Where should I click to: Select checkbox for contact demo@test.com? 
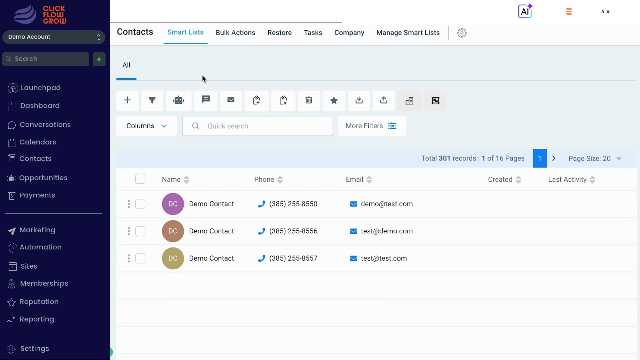tap(140, 204)
